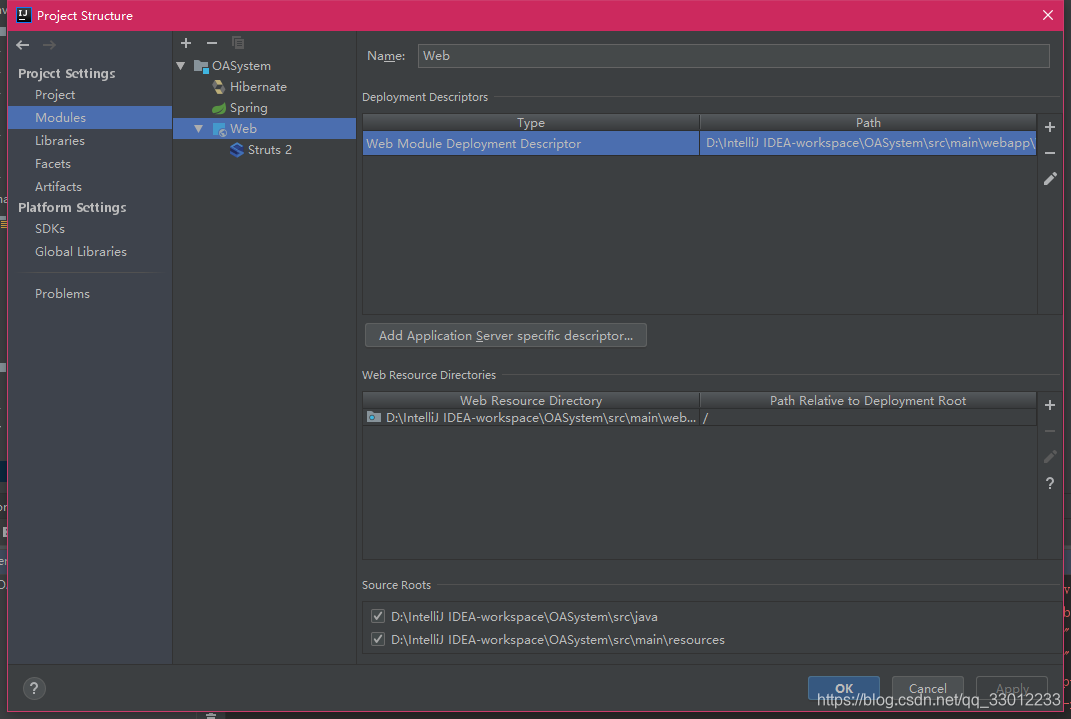This screenshot has width=1071, height=719.
Task: Remove the selected deployment descriptor
Action: click(1050, 153)
